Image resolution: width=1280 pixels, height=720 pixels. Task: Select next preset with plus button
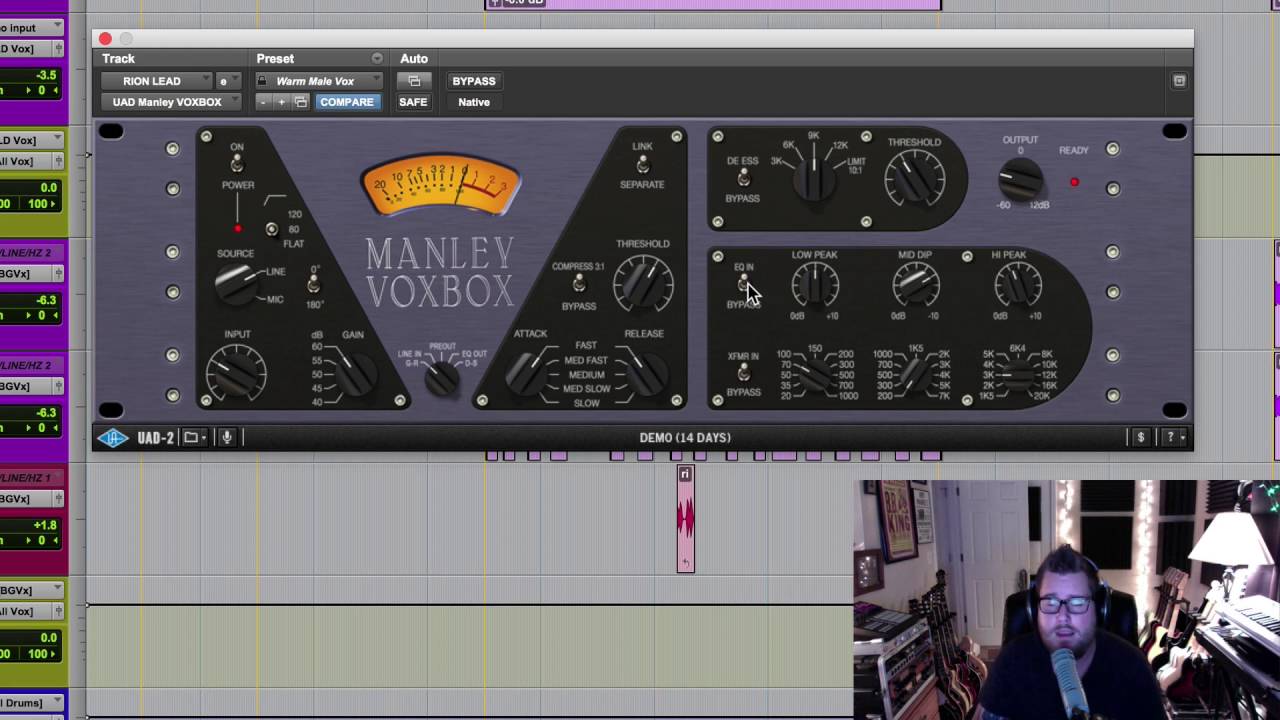click(x=281, y=102)
